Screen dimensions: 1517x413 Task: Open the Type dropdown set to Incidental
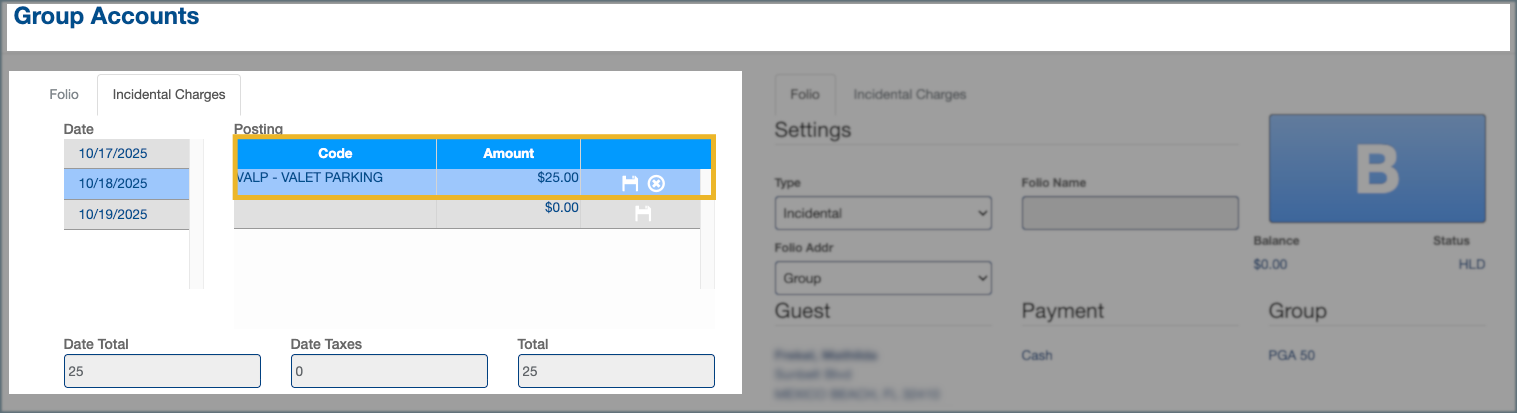(x=882, y=213)
